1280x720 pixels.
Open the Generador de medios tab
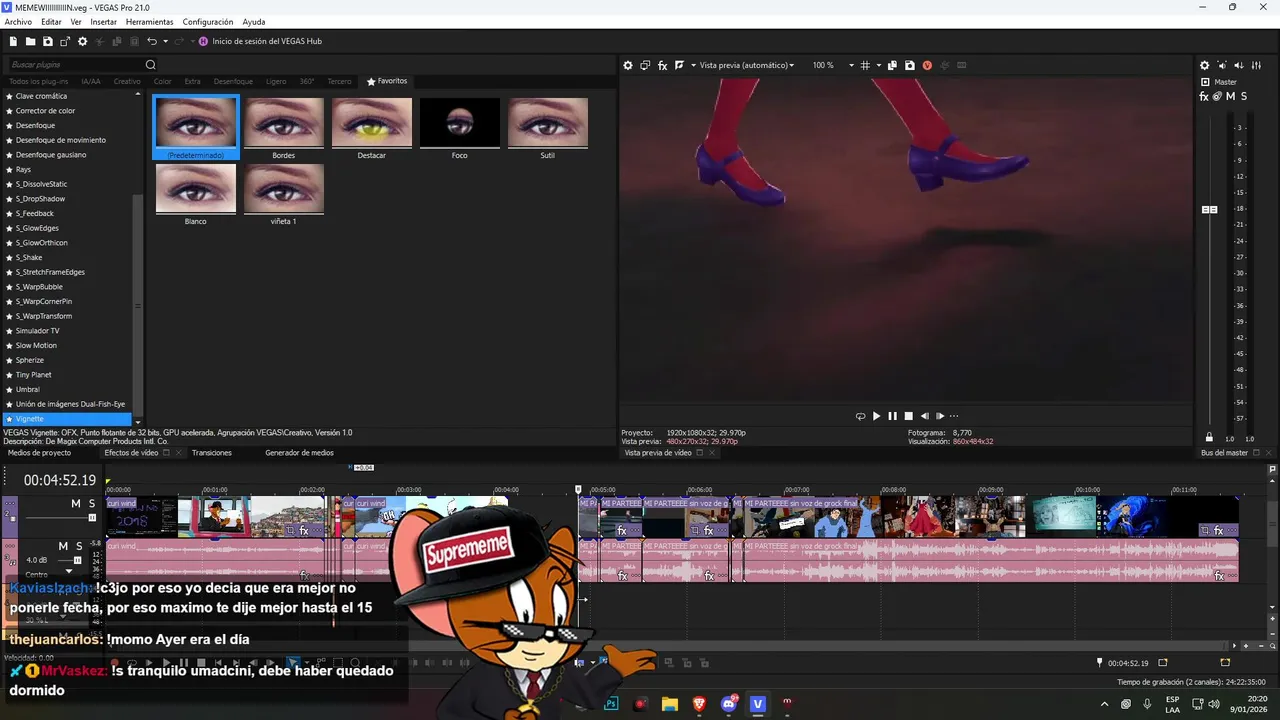point(299,453)
